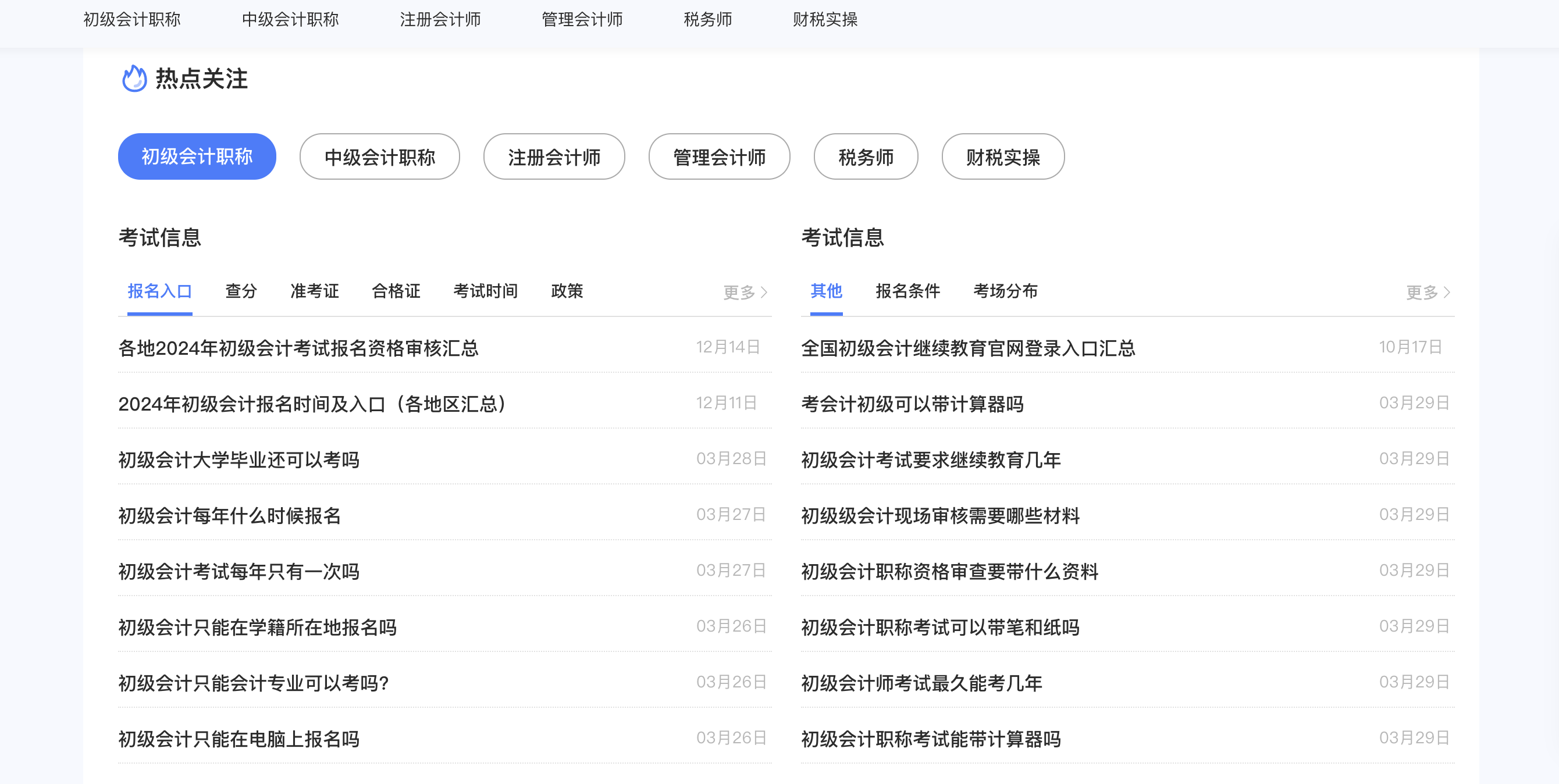1559x784 pixels.
Task: Open 注册会计师 in top navigation bar
Action: tap(440, 19)
